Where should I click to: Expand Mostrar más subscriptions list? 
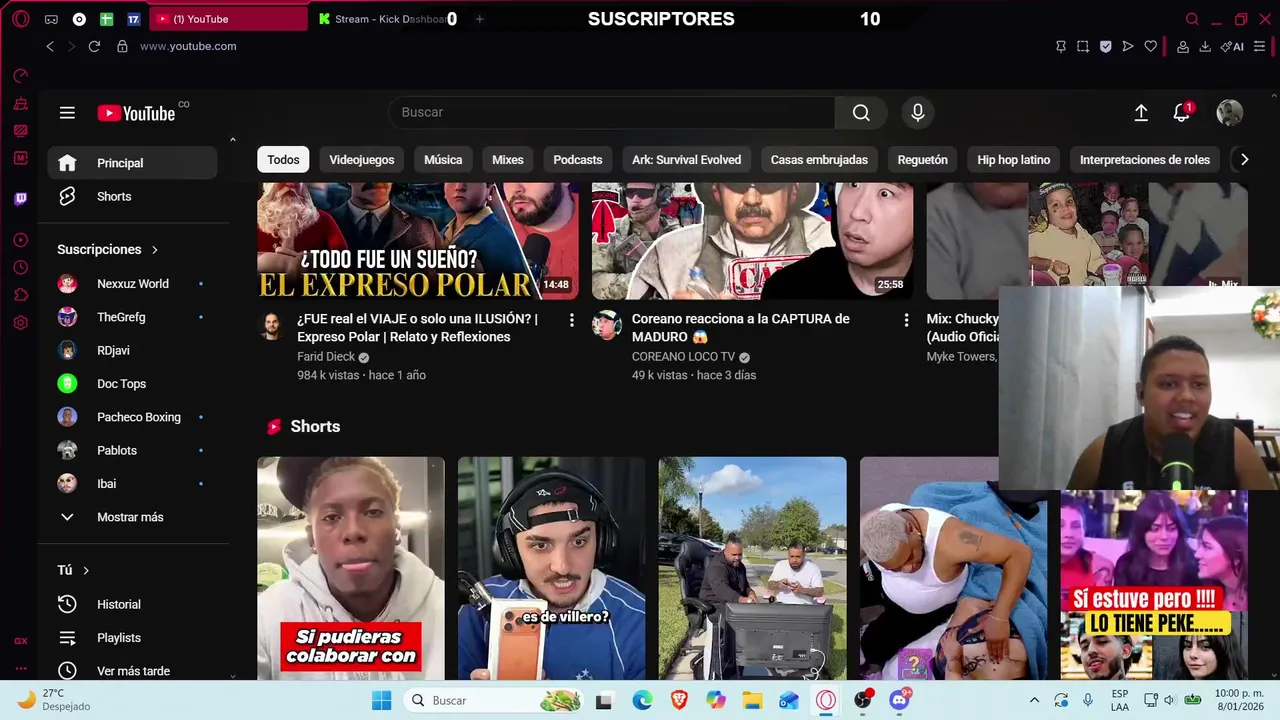click(133, 517)
